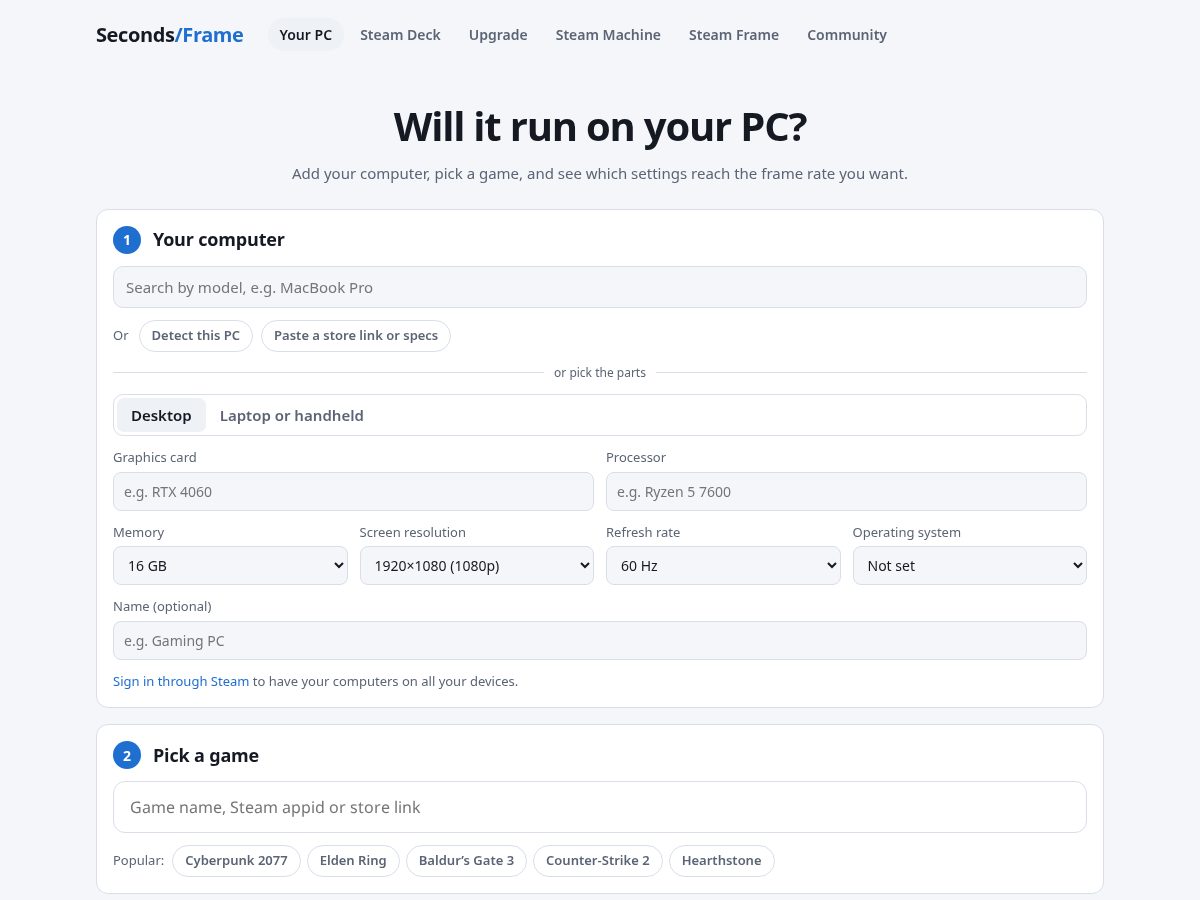The height and width of the screenshot is (900, 1200).
Task: Expand the Operating system dropdown
Action: pyautogui.click(x=970, y=566)
